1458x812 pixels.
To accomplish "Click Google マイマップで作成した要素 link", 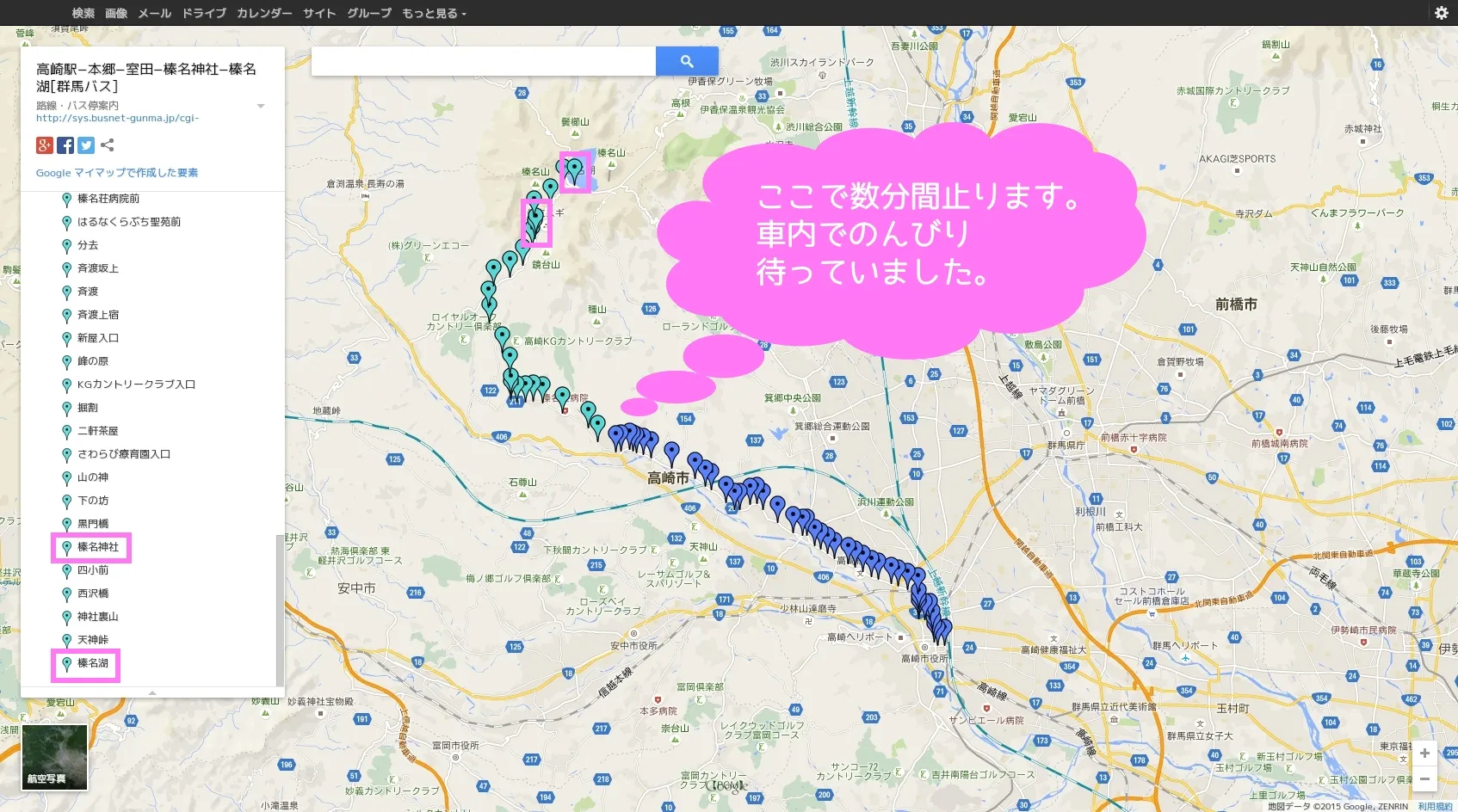I will [117, 173].
